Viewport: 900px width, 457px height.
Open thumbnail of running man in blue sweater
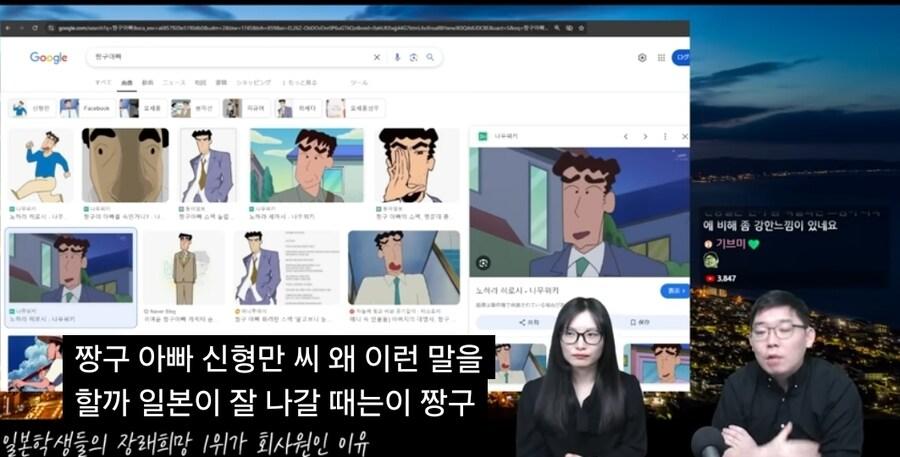tap(41, 165)
